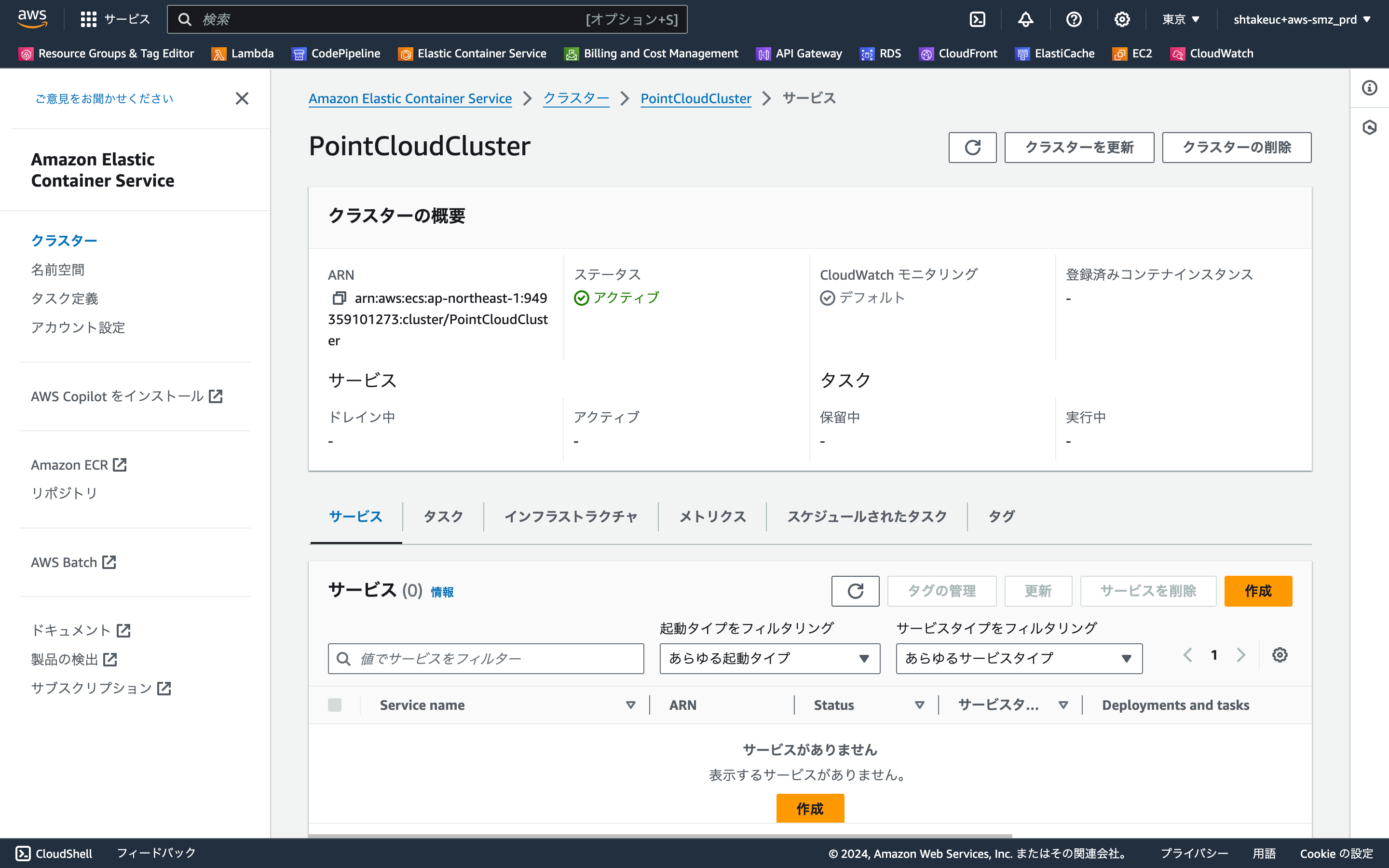This screenshot has width=1389, height=868.
Task: Open console settings gear in top bar
Action: click(x=1122, y=19)
